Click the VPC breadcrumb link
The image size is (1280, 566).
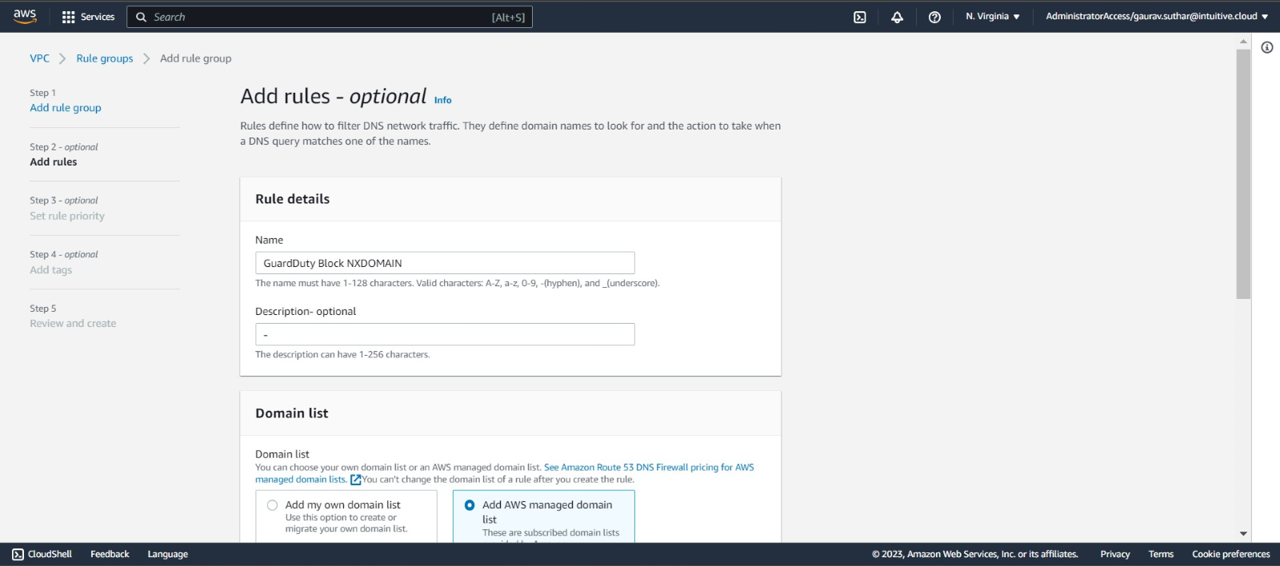pyautogui.click(x=39, y=59)
